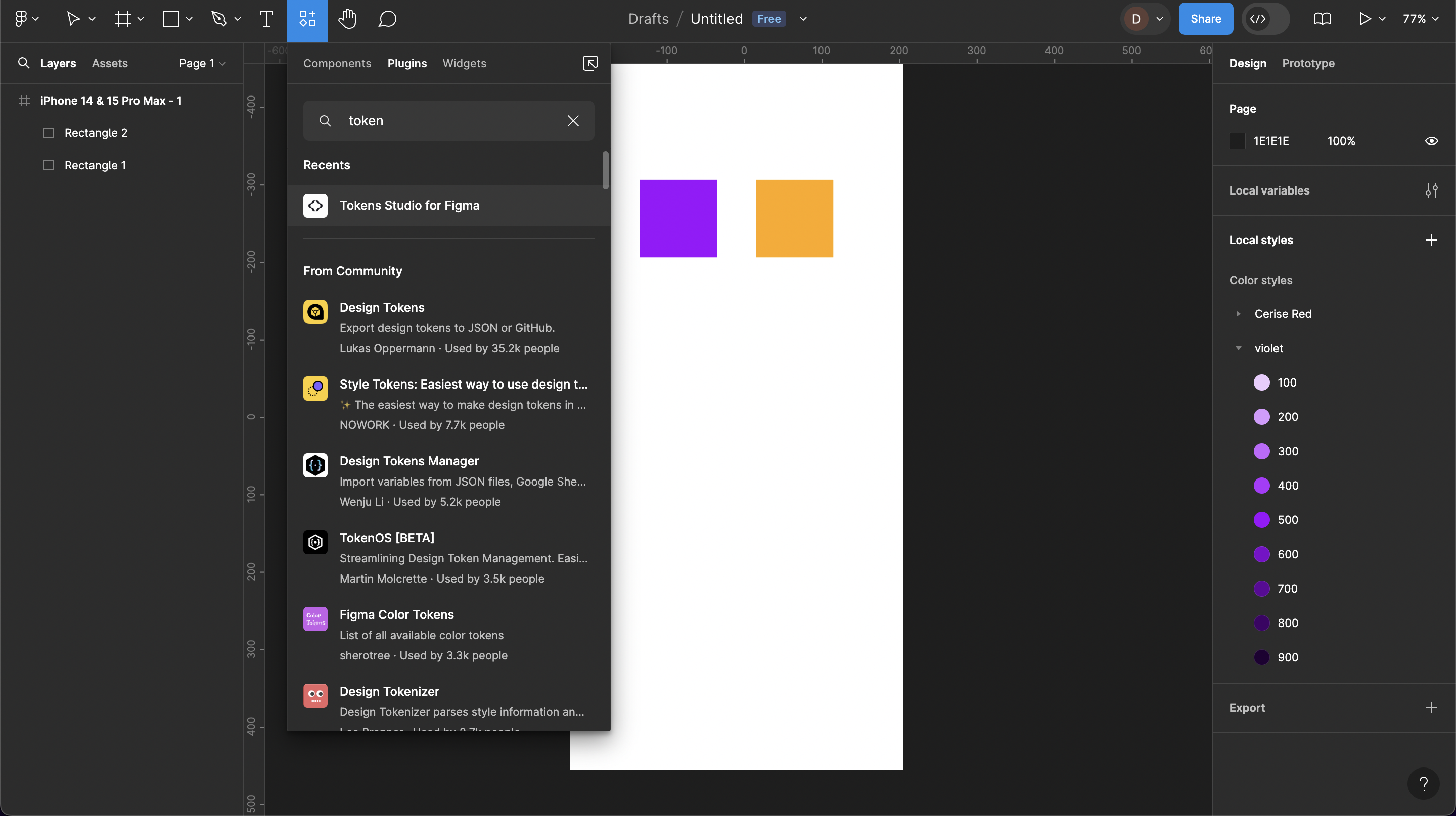This screenshot has height=816, width=1456.
Task: Run Tokens Studio for Figma plugin
Action: coord(409,206)
